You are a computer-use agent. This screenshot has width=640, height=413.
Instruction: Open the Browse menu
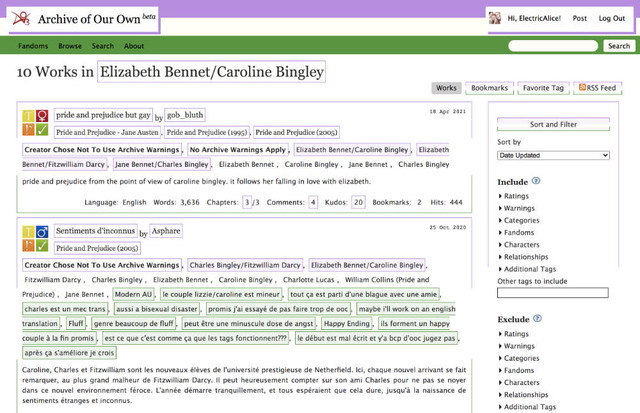point(70,46)
